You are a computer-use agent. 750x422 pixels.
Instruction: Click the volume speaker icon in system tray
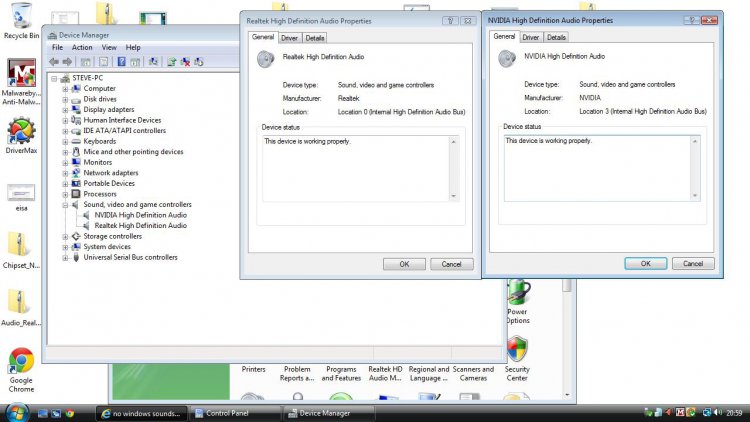(x=717, y=412)
